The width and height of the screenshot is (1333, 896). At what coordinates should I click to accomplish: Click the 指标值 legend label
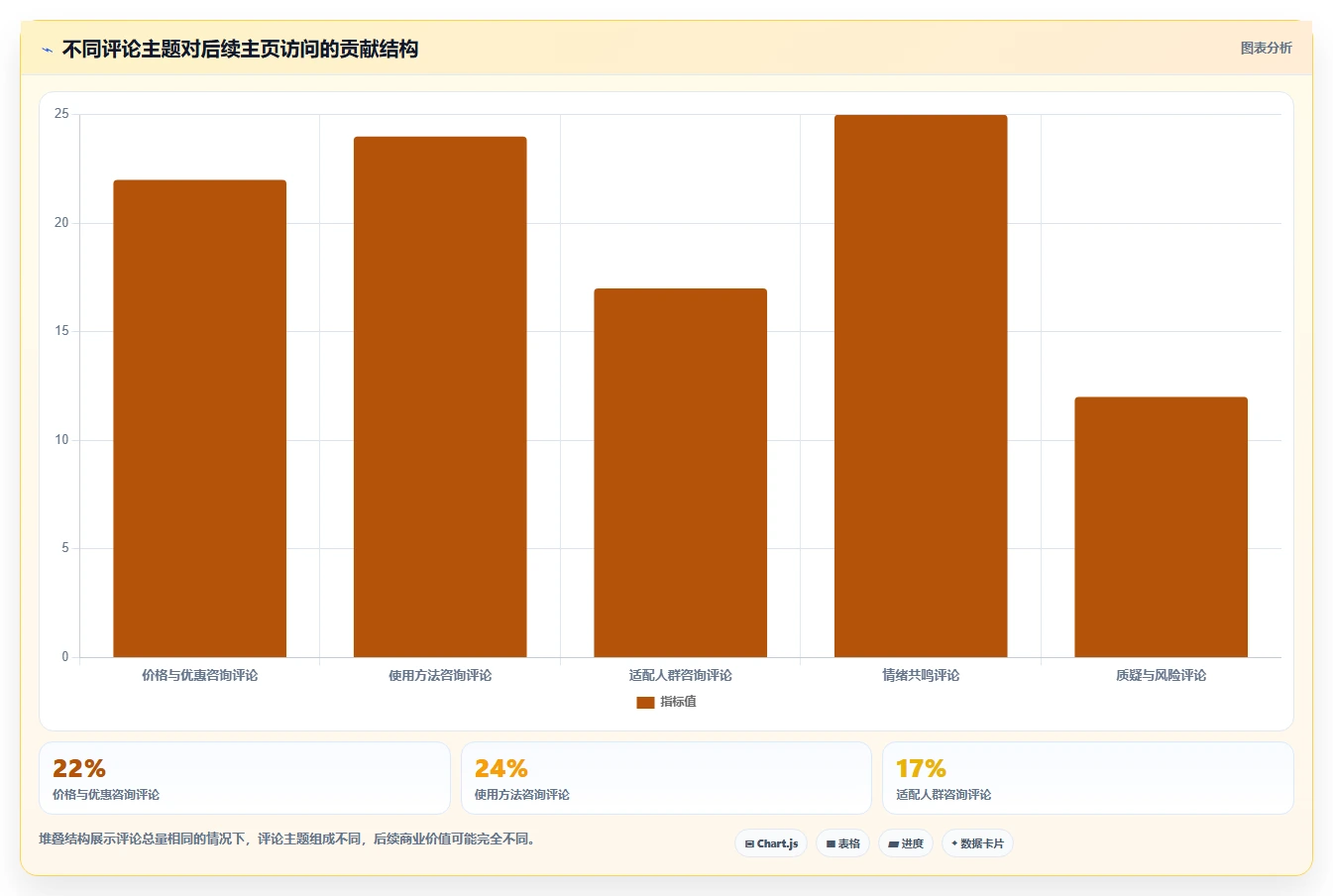pos(679,702)
